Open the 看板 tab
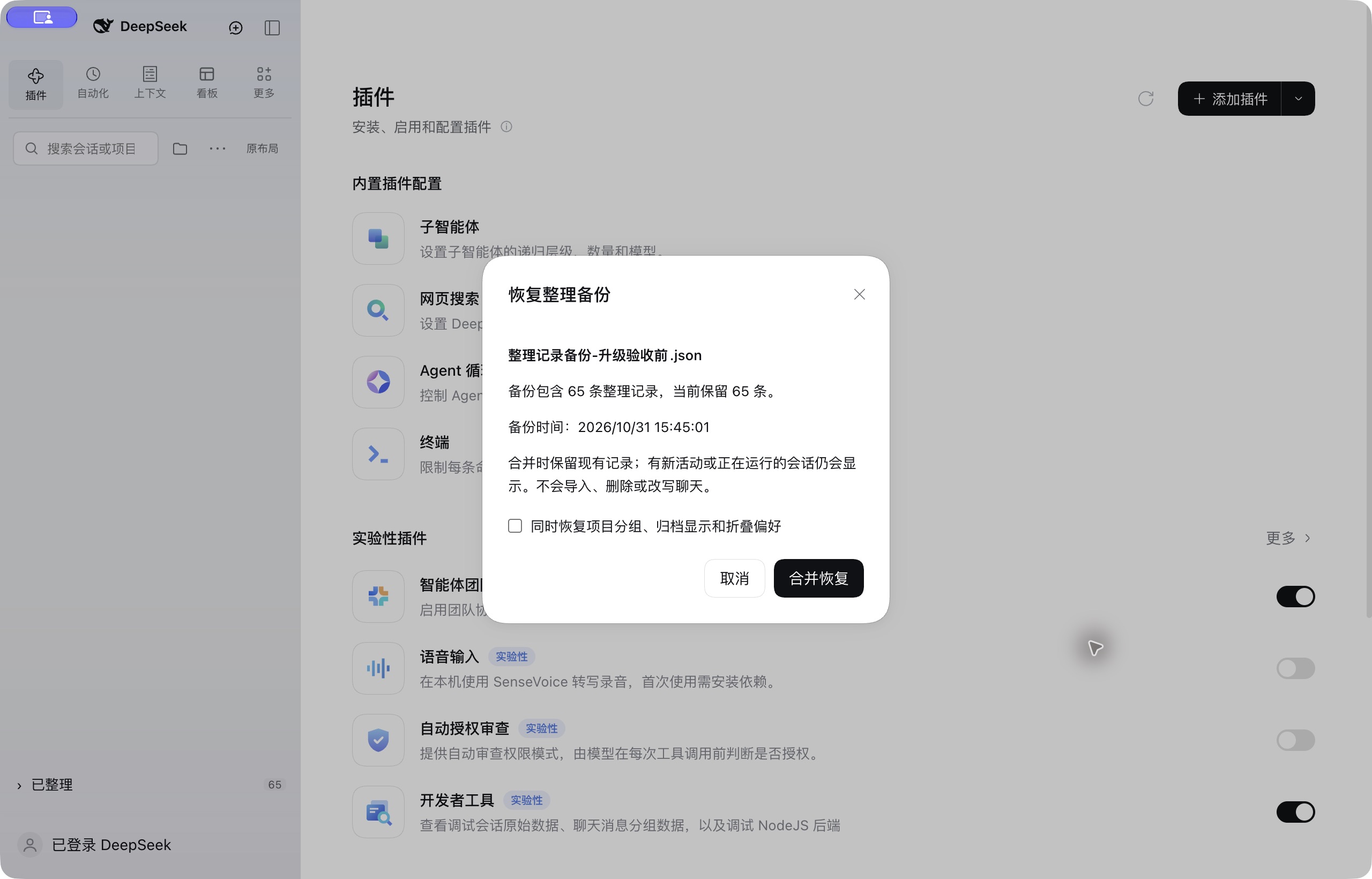The image size is (1372, 879). (x=206, y=83)
